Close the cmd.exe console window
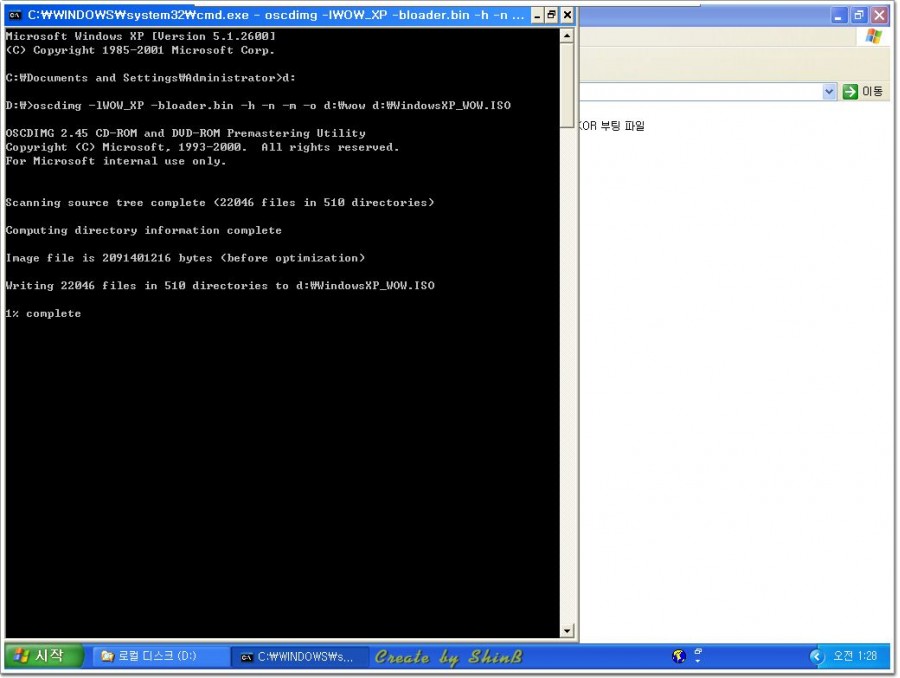The width and height of the screenshot is (900, 678). click(x=567, y=16)
